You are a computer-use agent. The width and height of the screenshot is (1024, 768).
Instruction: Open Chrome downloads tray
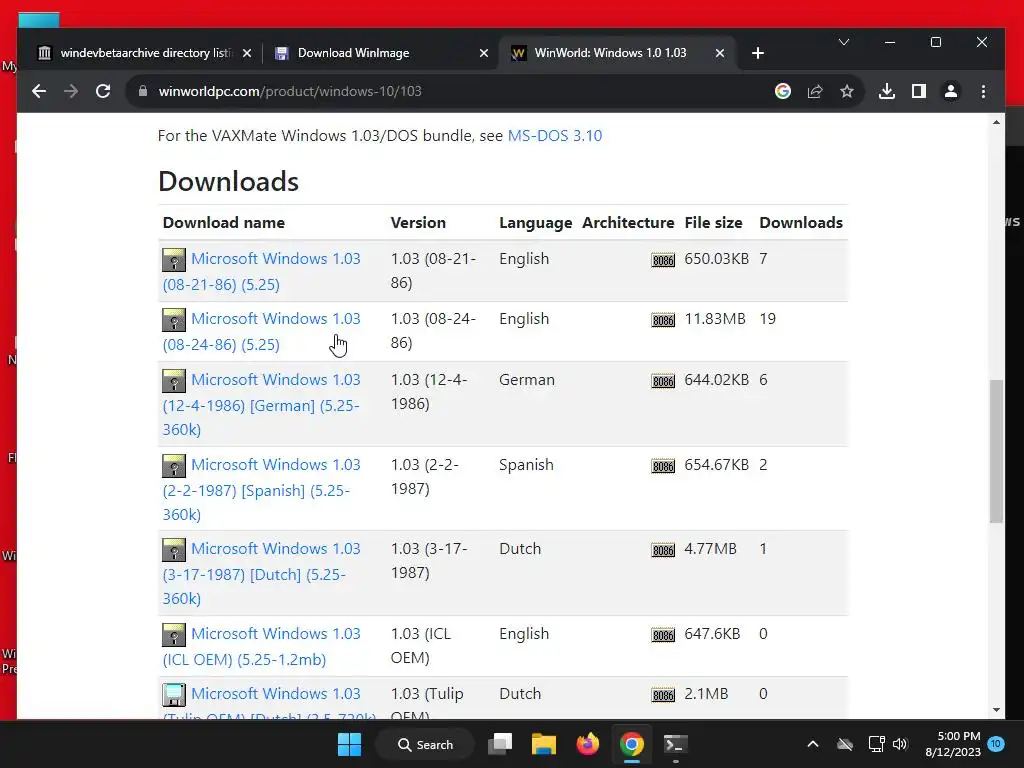[x=887, y=91]
